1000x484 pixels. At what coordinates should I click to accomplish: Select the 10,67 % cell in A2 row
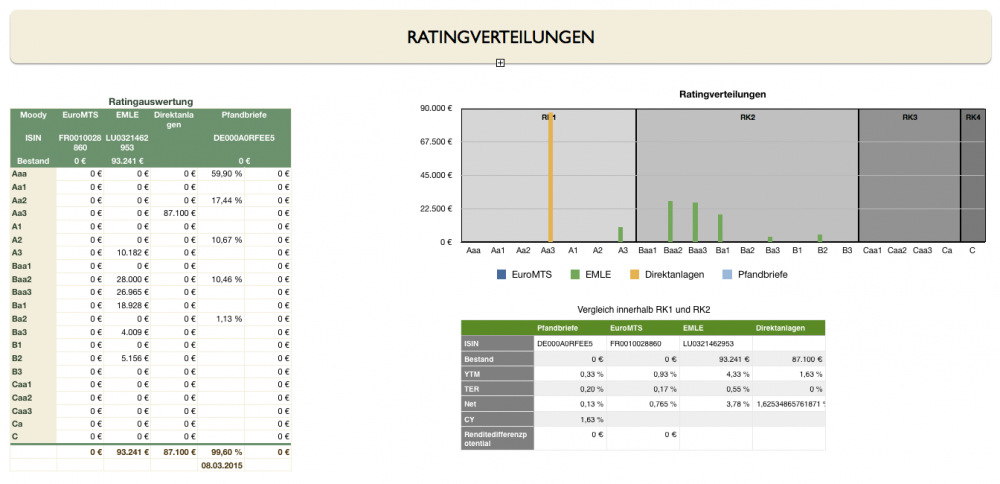(x=221, y=240)
